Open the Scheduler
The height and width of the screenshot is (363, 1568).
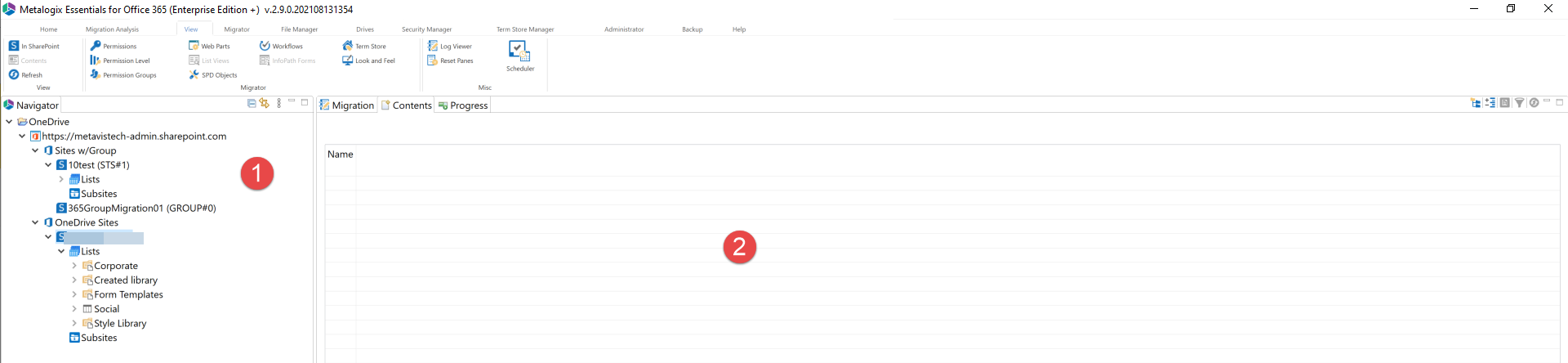coord(520,56)
